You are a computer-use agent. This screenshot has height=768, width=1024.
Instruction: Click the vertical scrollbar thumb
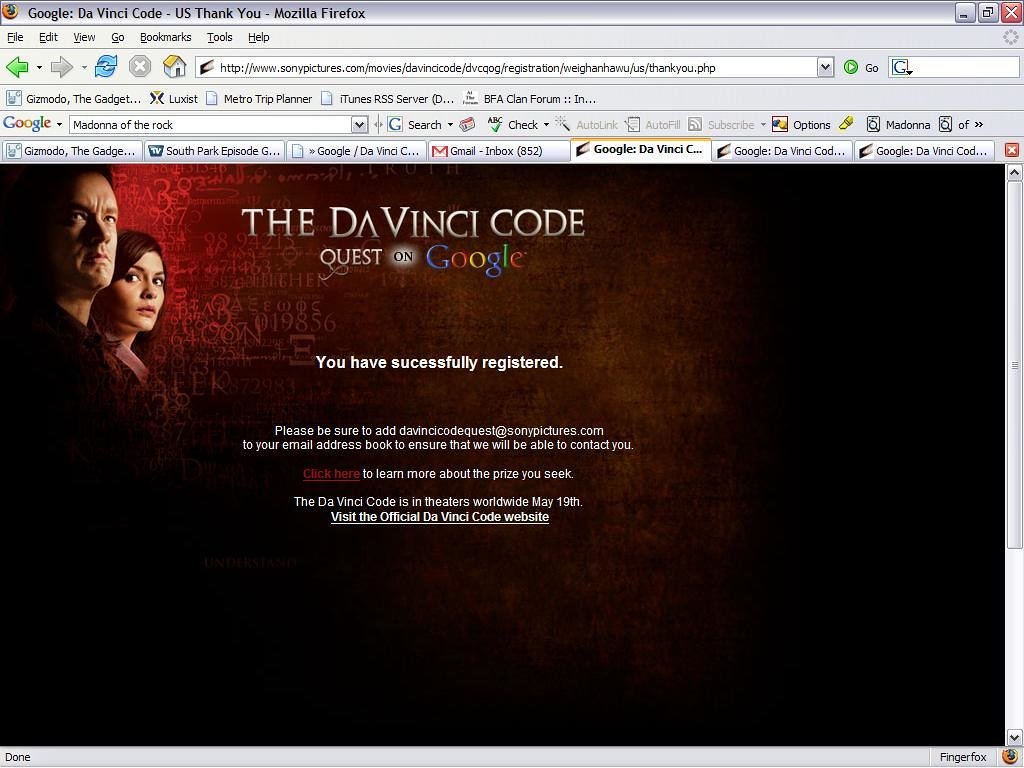1014,365
